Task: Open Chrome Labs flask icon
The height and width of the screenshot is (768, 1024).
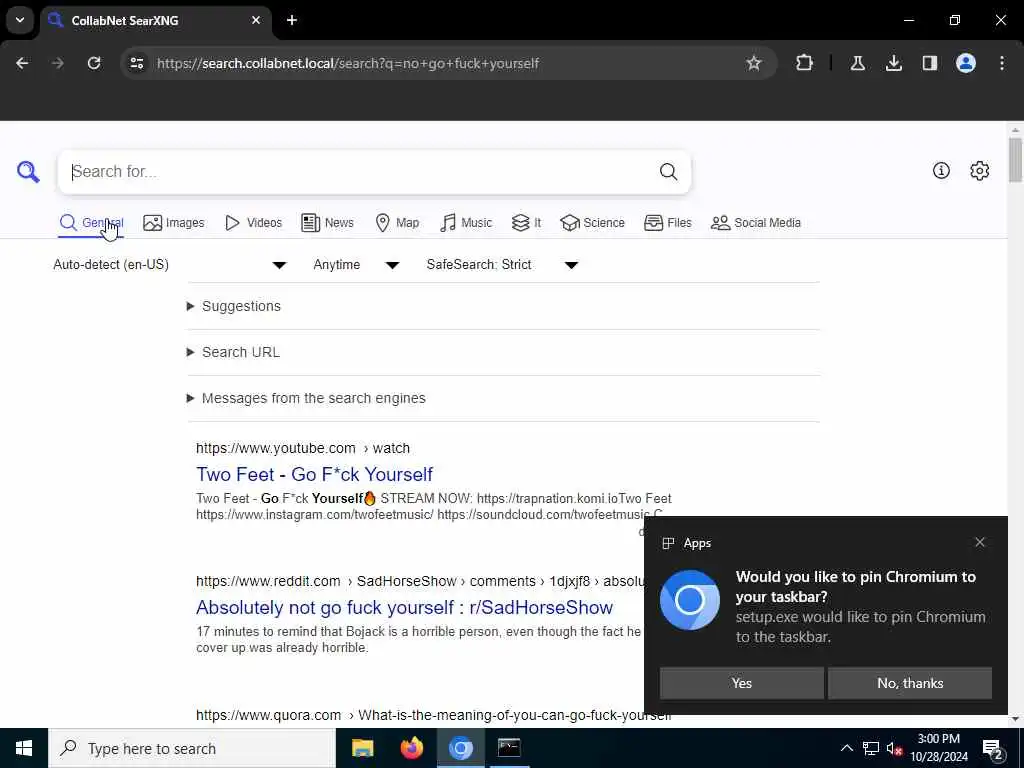Action: (858, 63)
